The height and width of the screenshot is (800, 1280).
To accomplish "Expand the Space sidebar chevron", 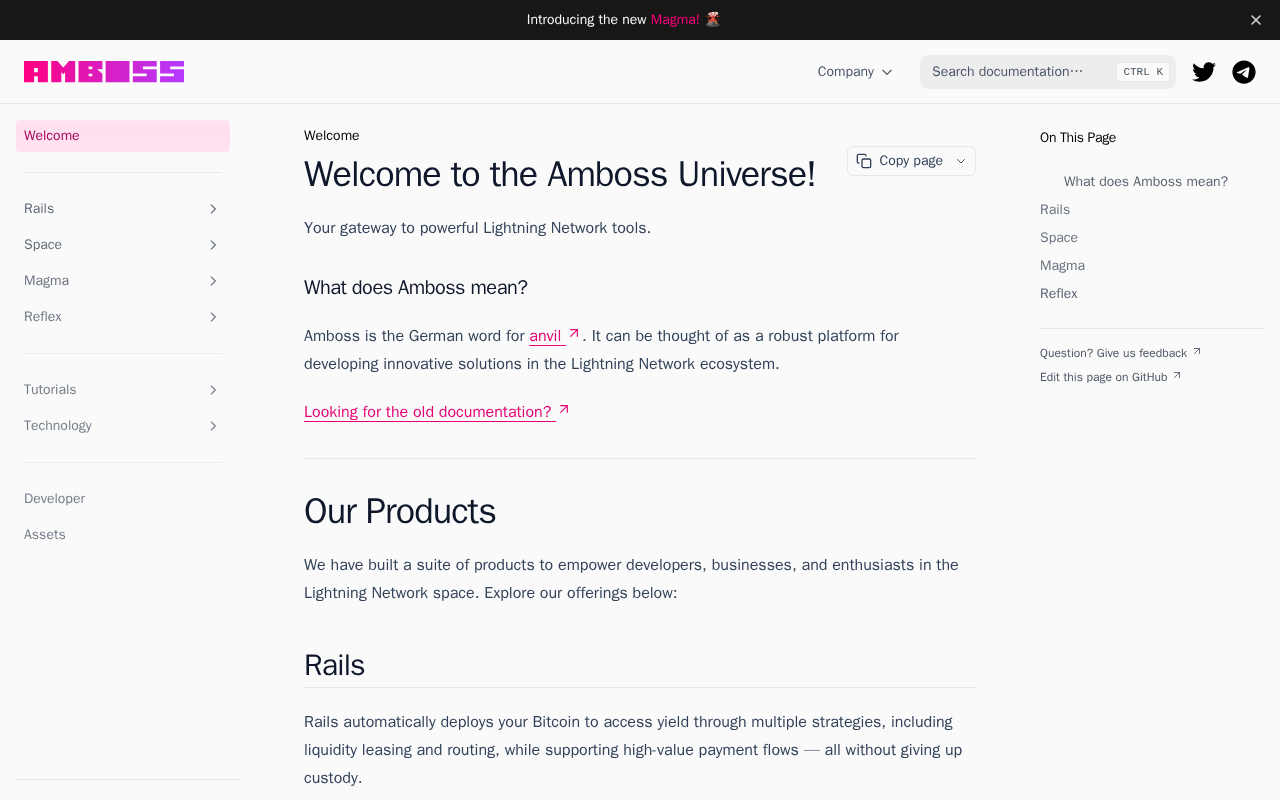I will tap(213, 245).
